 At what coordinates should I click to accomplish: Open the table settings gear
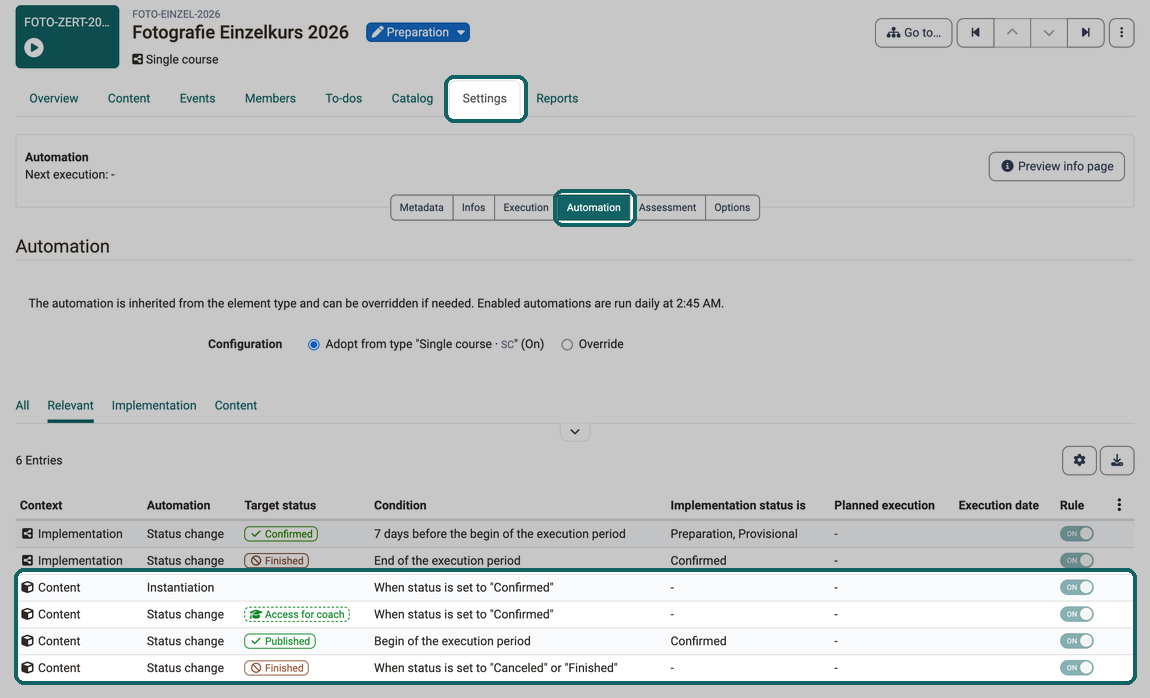(1080, 460)
